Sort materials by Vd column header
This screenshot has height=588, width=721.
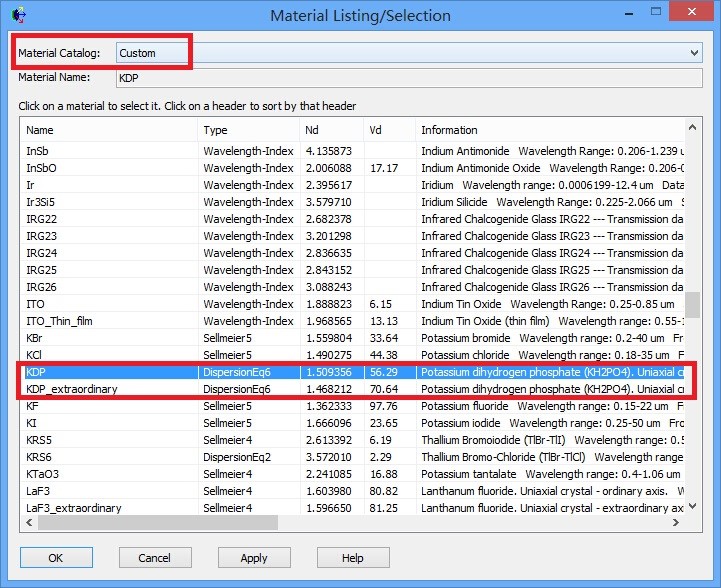[x=388, y=130]
